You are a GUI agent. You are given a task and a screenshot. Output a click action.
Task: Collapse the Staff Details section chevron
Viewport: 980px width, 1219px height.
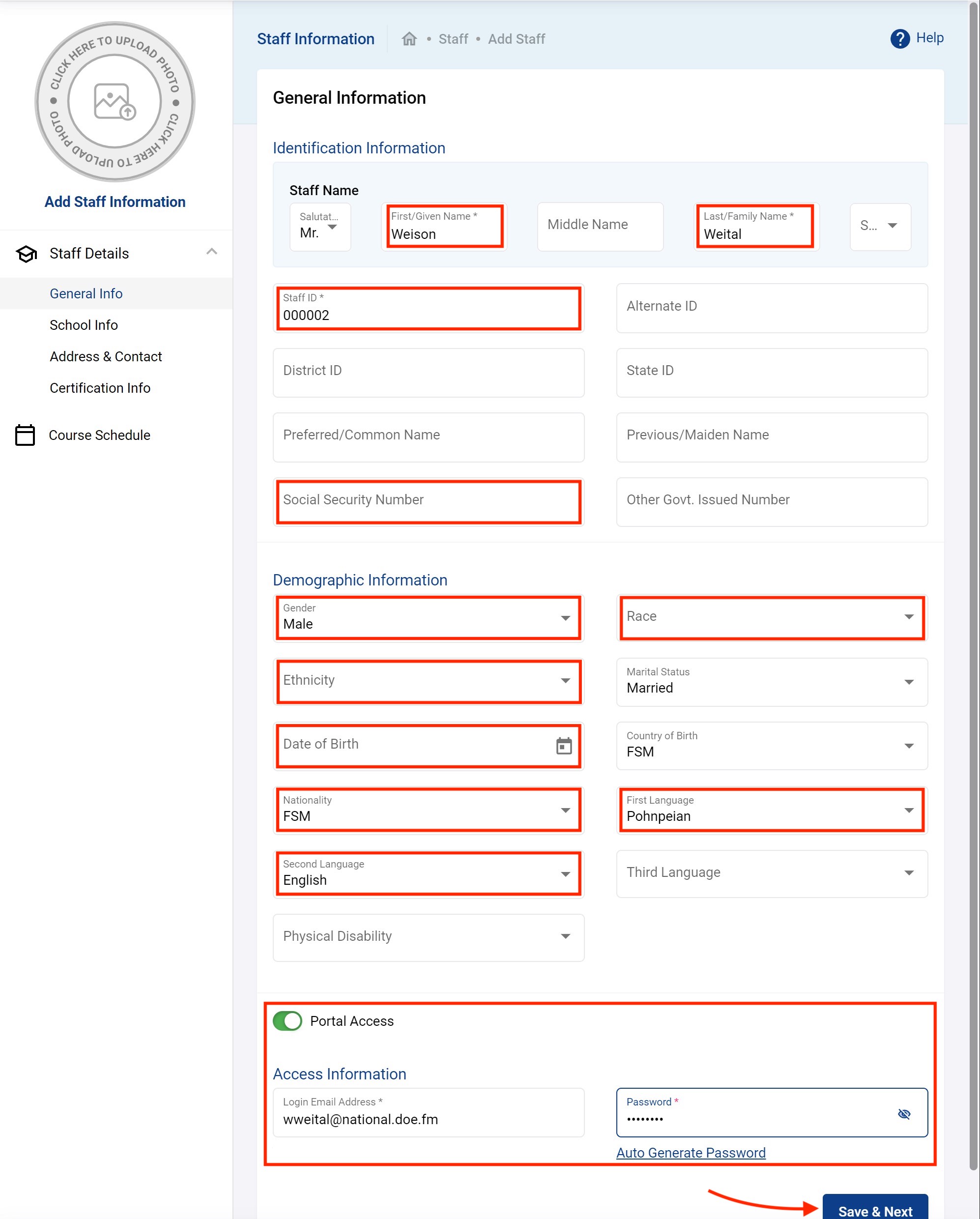[x=211, y=252]
